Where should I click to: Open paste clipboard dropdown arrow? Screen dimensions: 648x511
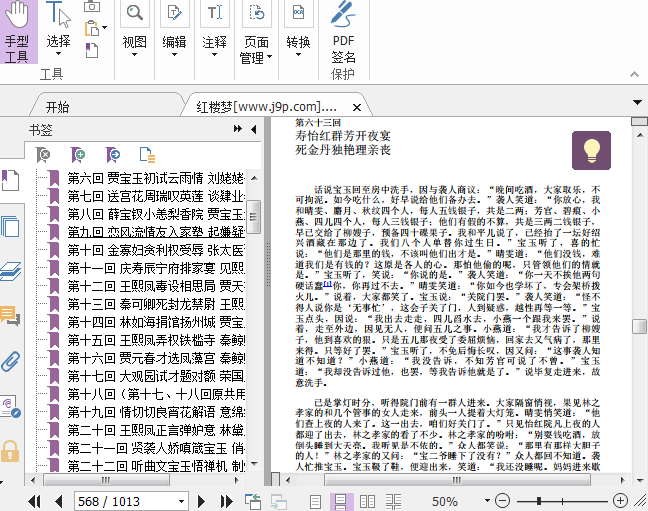pyautogui.click(x=105, y=28)
